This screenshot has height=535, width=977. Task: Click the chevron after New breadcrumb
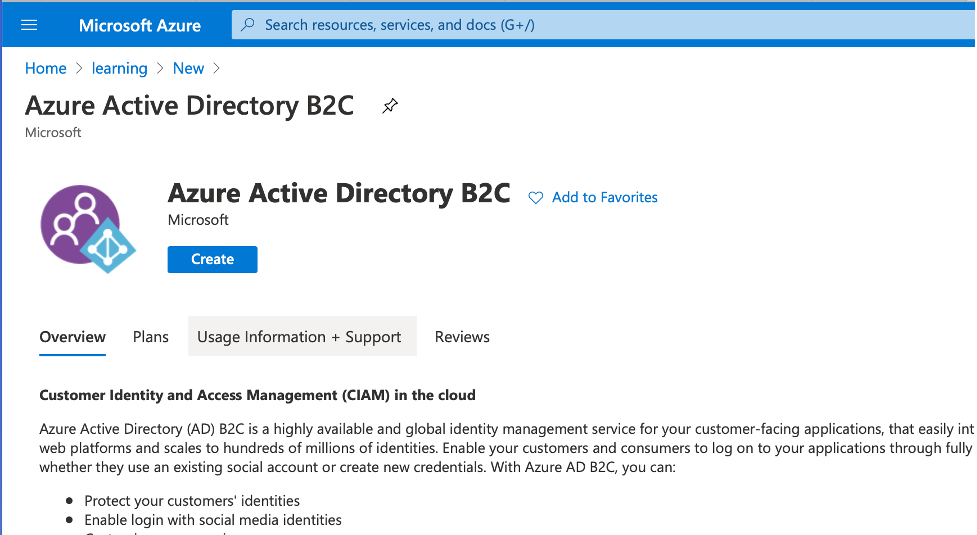coord(217,69)
